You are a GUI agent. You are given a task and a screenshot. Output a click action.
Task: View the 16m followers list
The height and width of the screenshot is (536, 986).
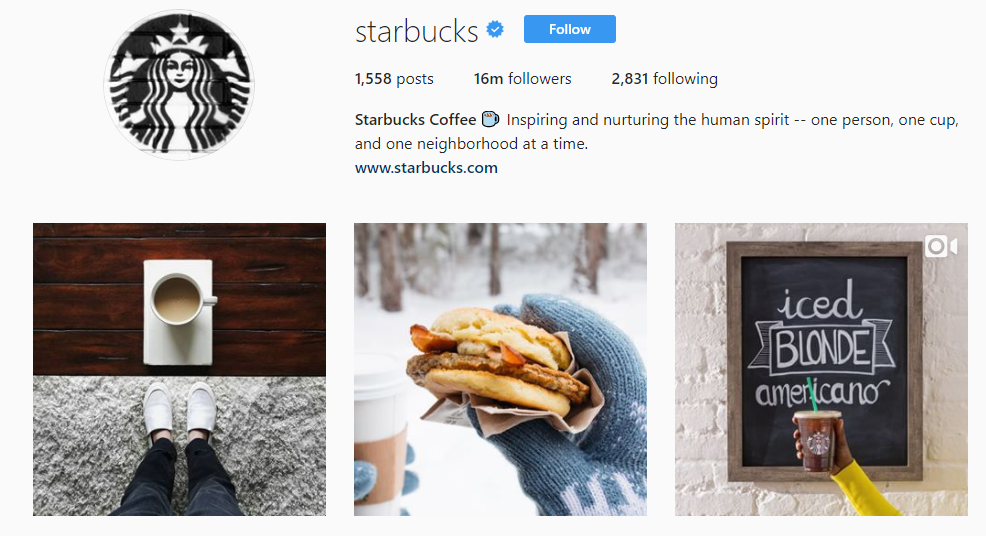point(523,79)
